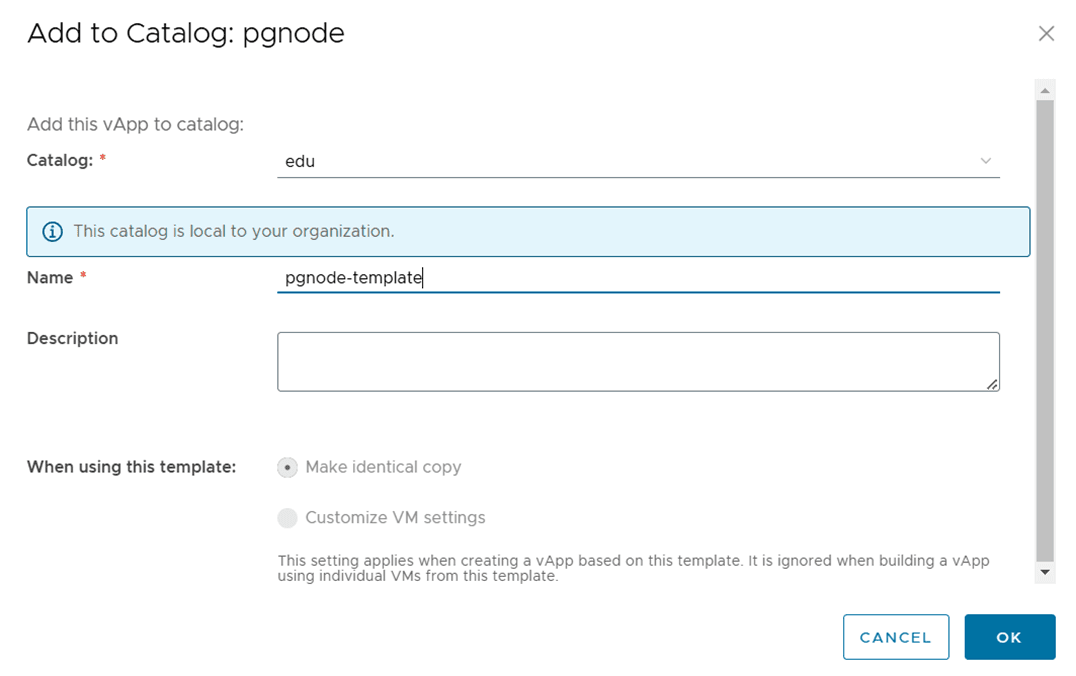The image size is (1076, 676).
Task: Click the local catalog information banner
Action: coord(528,232)
